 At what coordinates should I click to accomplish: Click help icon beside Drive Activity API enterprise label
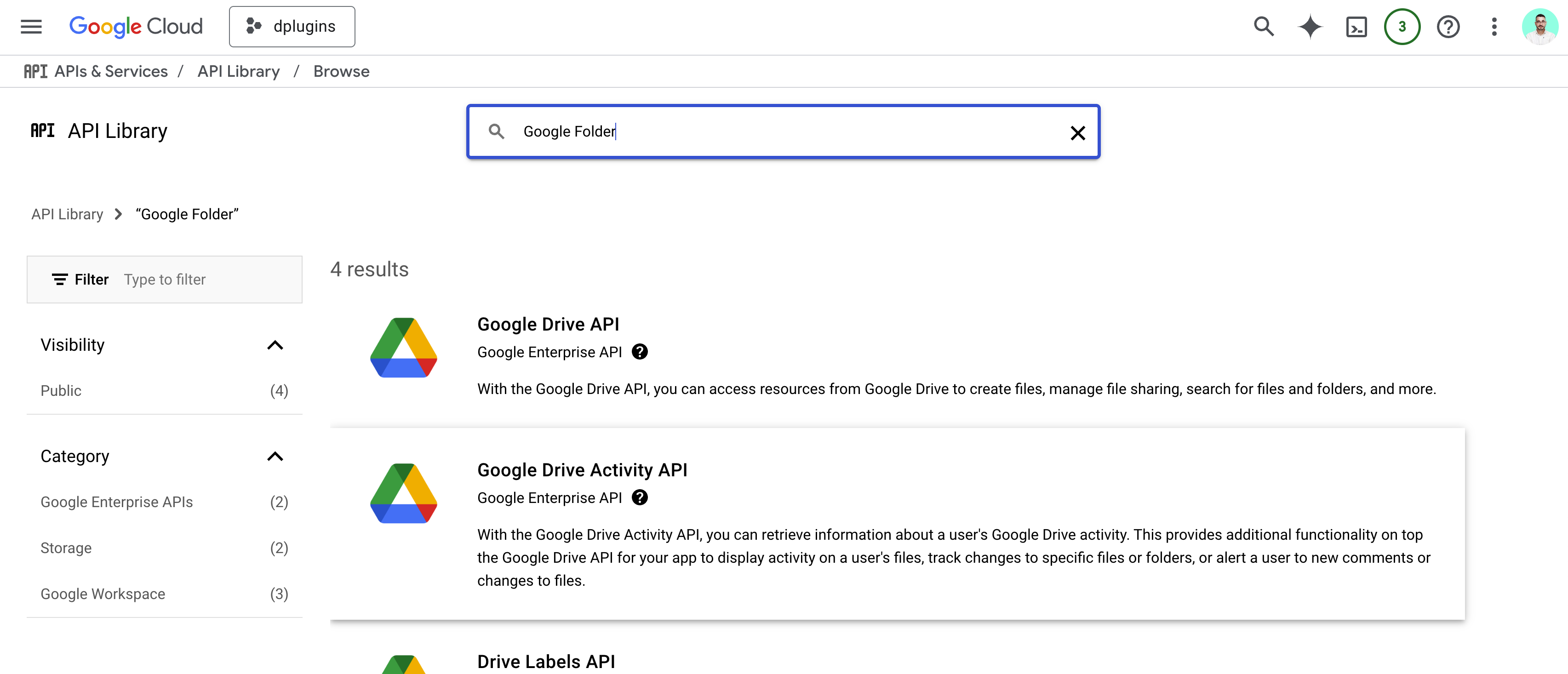(640, 497)
